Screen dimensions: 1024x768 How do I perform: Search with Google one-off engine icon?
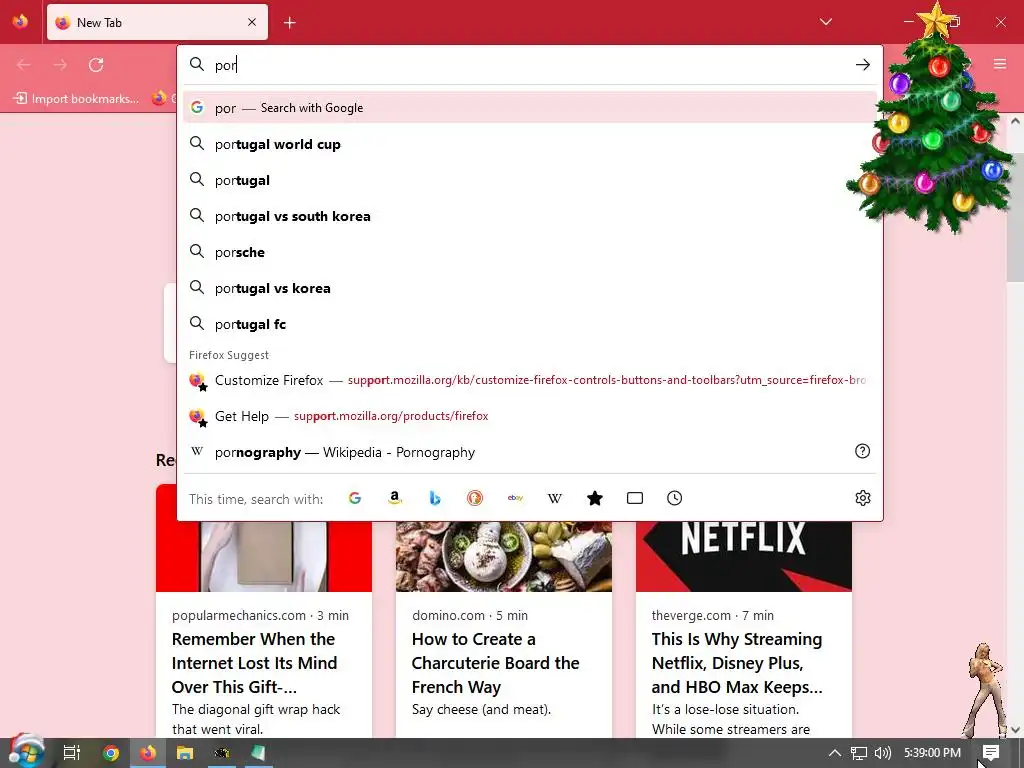355,498
